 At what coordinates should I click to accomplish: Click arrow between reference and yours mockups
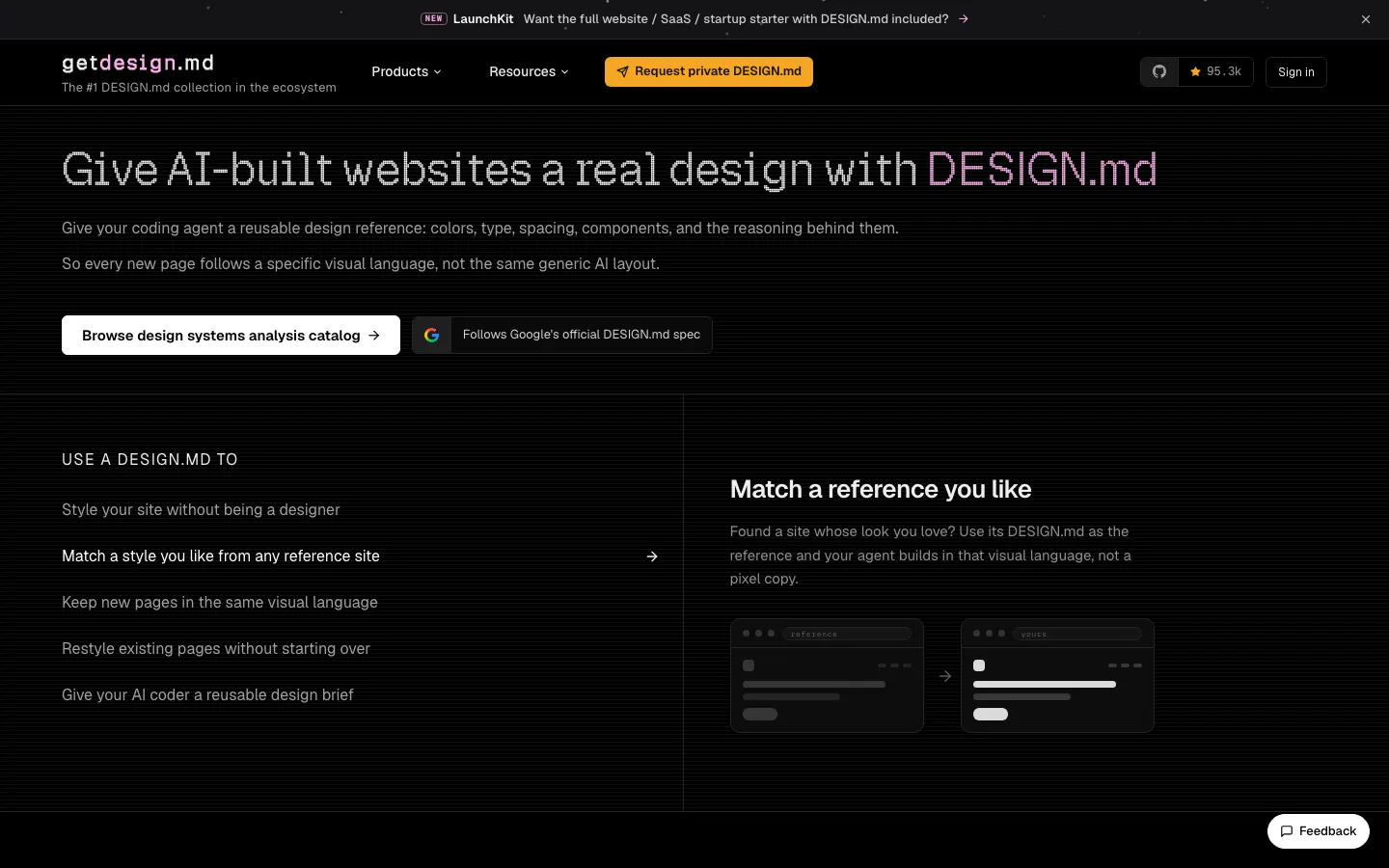pos(945,676)
